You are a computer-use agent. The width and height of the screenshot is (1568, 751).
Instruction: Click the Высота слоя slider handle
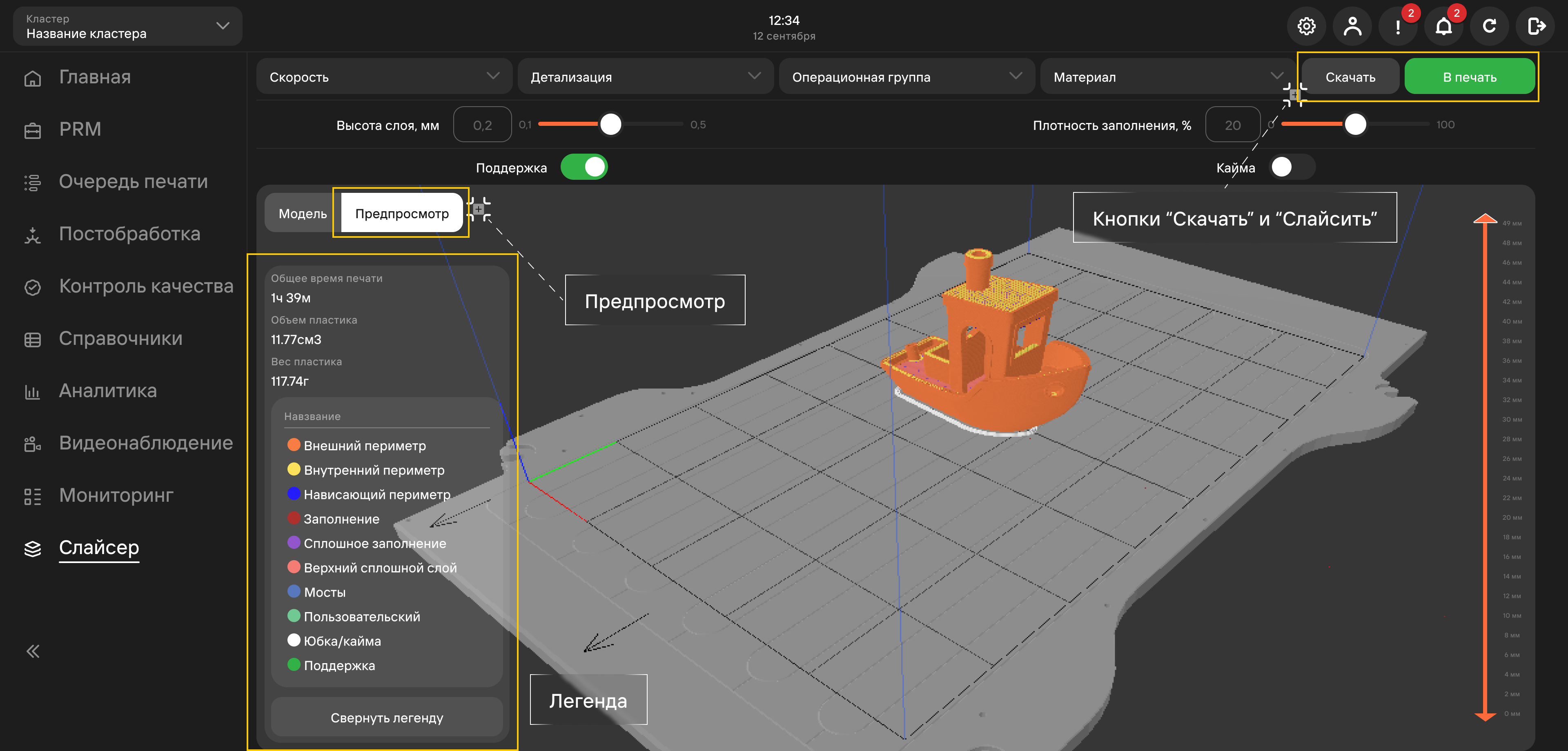coord(610,124)
